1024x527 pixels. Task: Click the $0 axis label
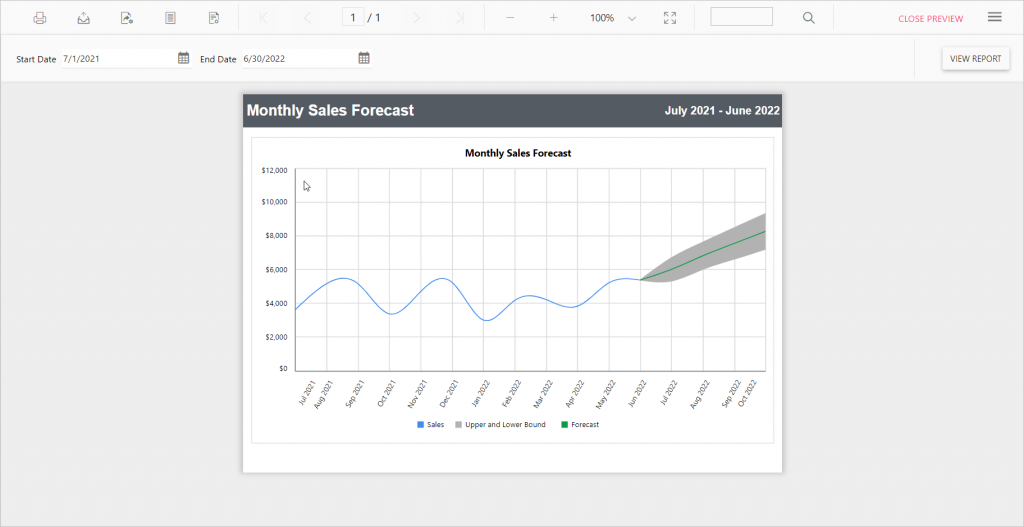coord(283,368)
